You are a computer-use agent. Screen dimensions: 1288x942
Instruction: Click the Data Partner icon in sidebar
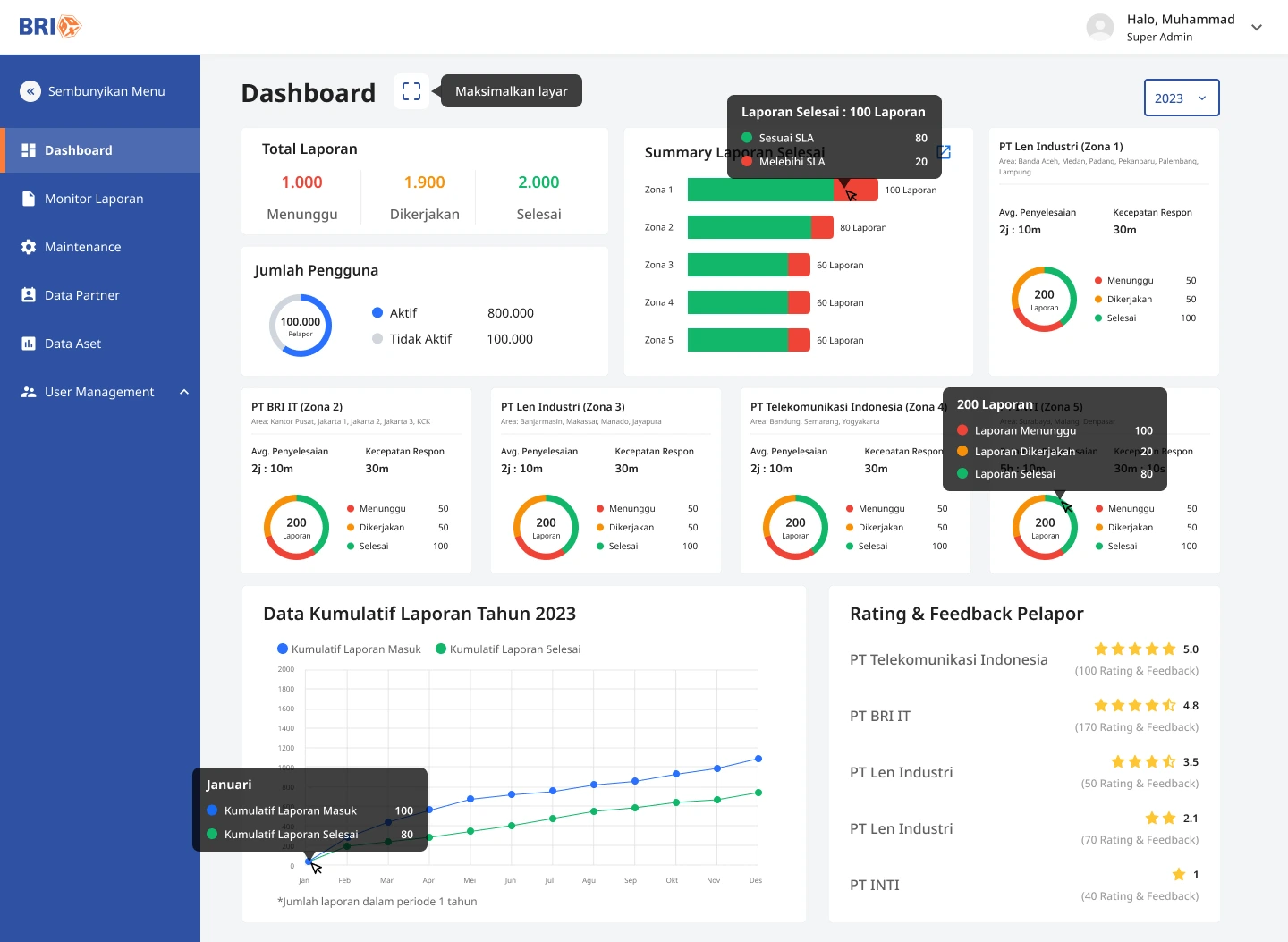click(29, 295)
